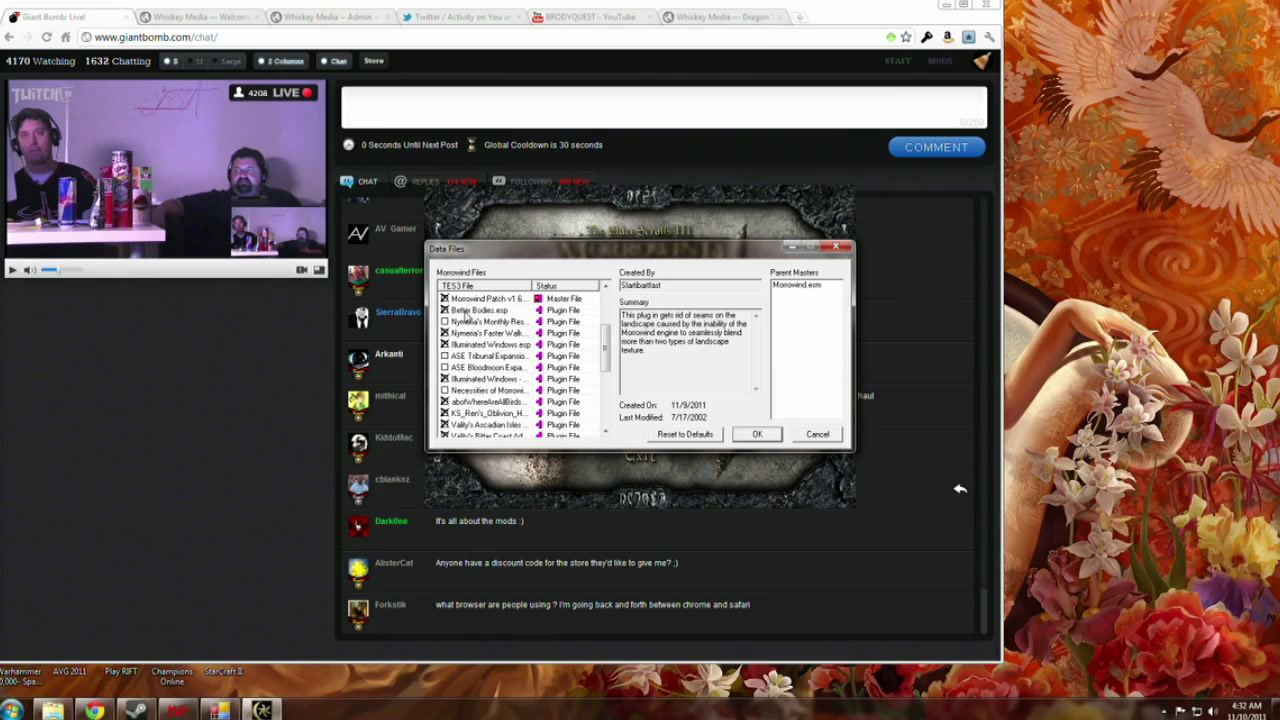Click Morrowind launcher icon in taskbar

coord(262,711)
